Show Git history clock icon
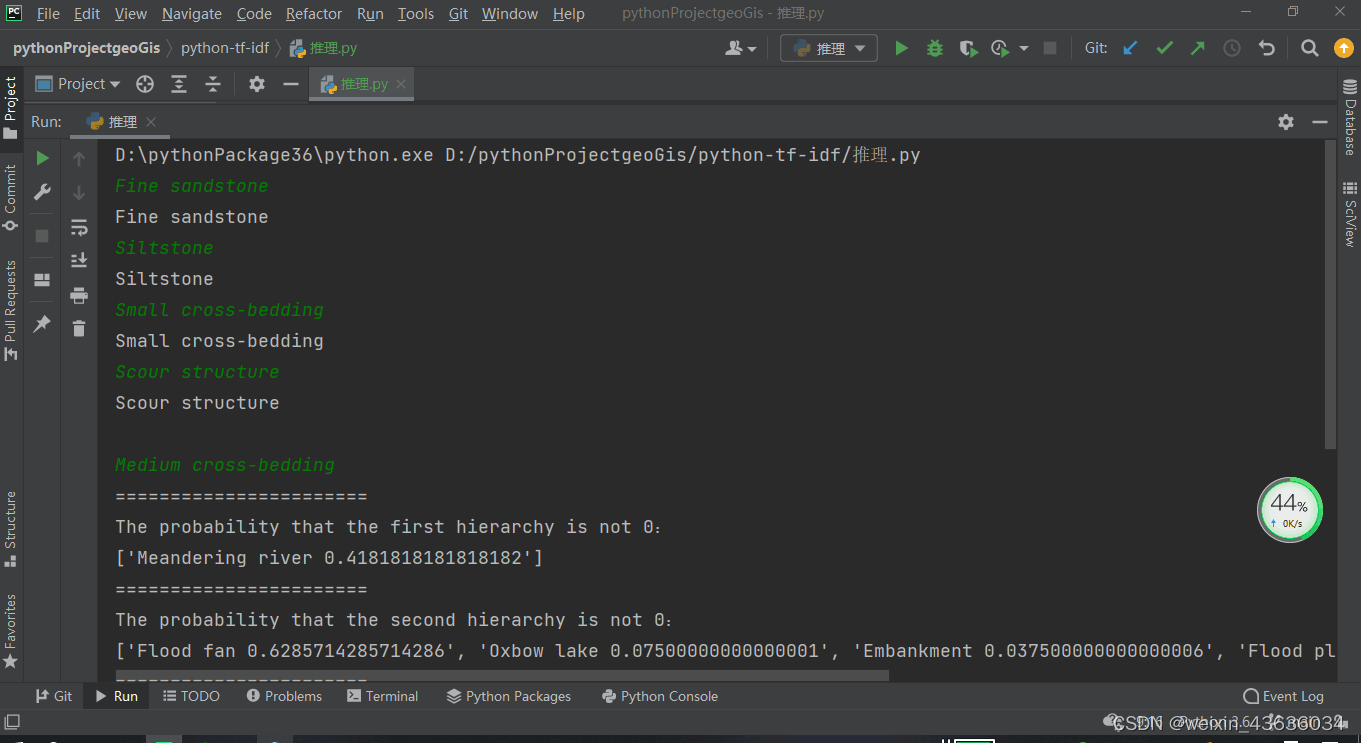1361x743 pixels. pyautogui.click(x=1232, y=48)
